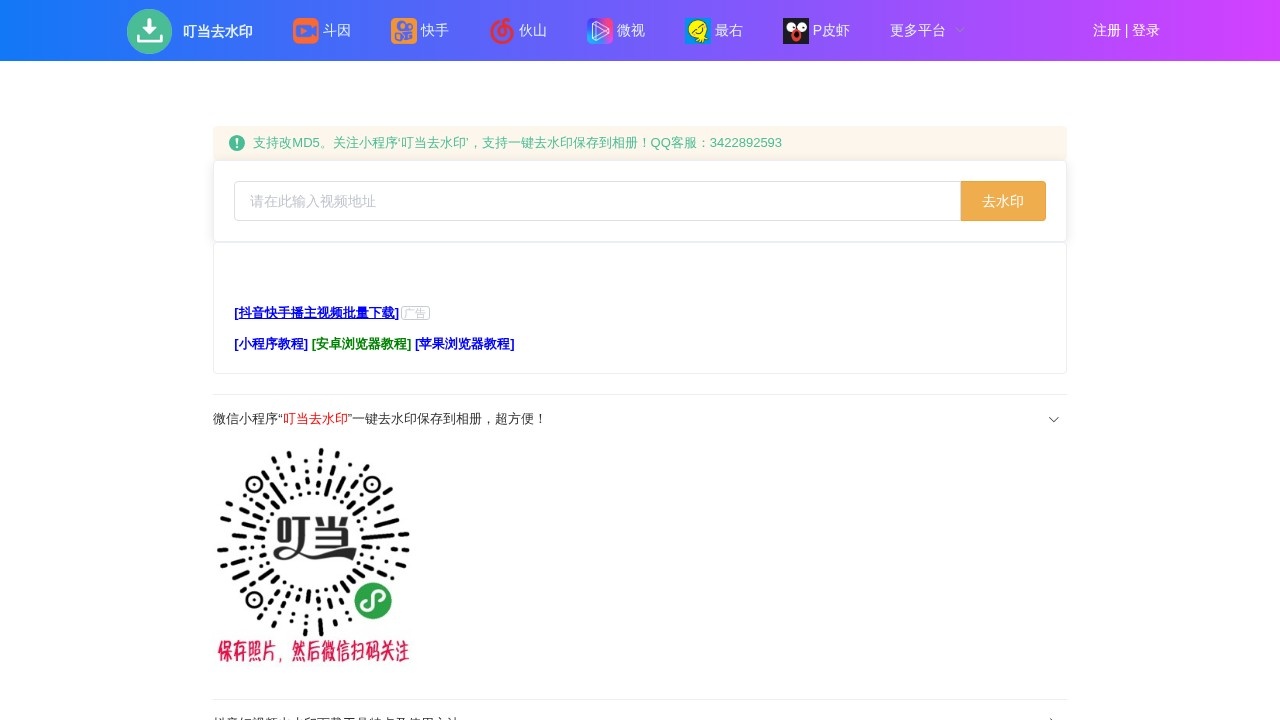This screenshot has width=1280, height=720.
Task: Open the 小程序教程 tutorial link
Action: tap(271, 344)
